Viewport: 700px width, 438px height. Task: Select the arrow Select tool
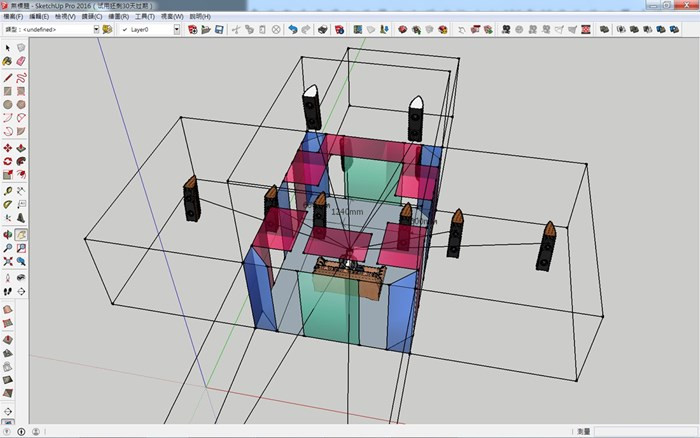point(8,47)
